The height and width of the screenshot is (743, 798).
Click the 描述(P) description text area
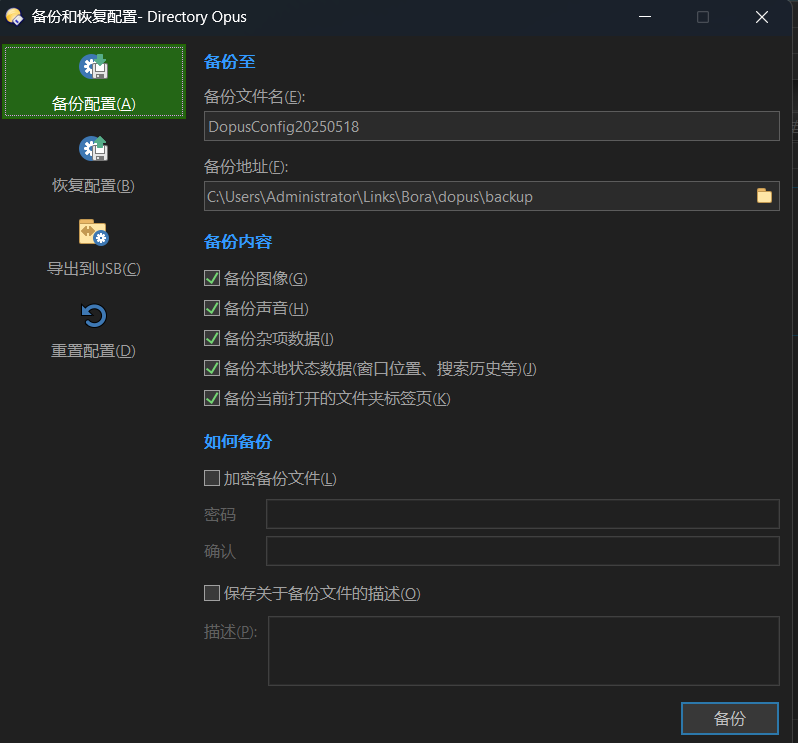[x=524, y=651]
